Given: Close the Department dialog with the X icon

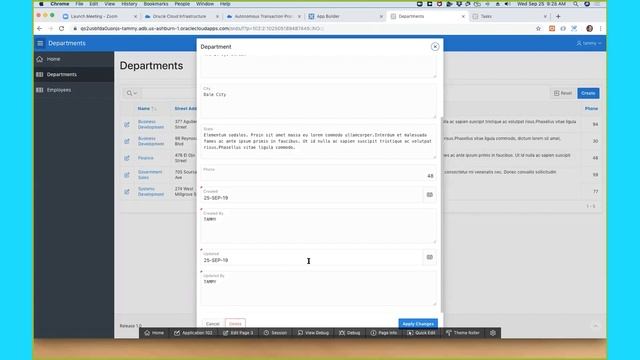Looking at the screenshot, I should click(435, 47).
